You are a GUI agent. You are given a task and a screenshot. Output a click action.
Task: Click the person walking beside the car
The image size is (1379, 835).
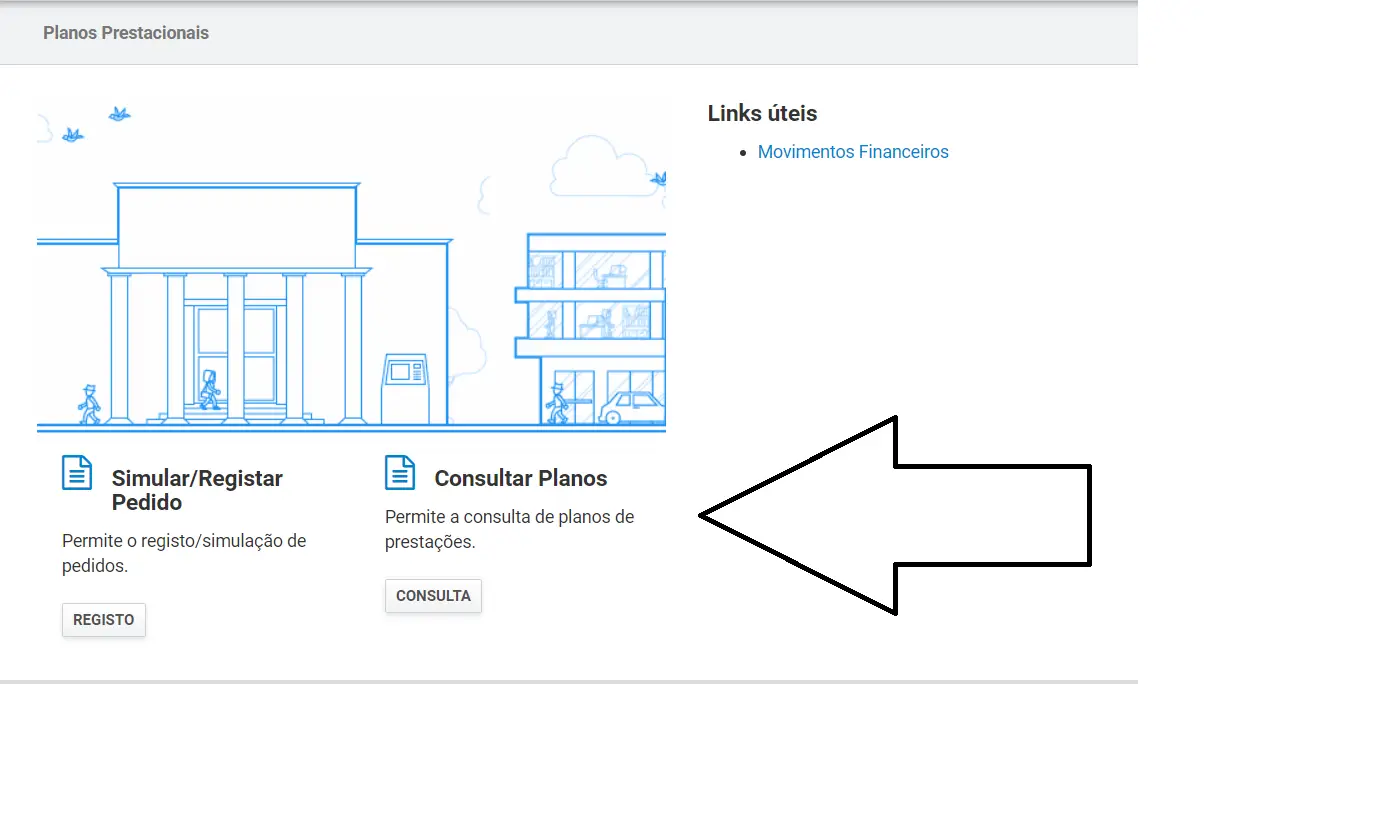click(557, 403)
